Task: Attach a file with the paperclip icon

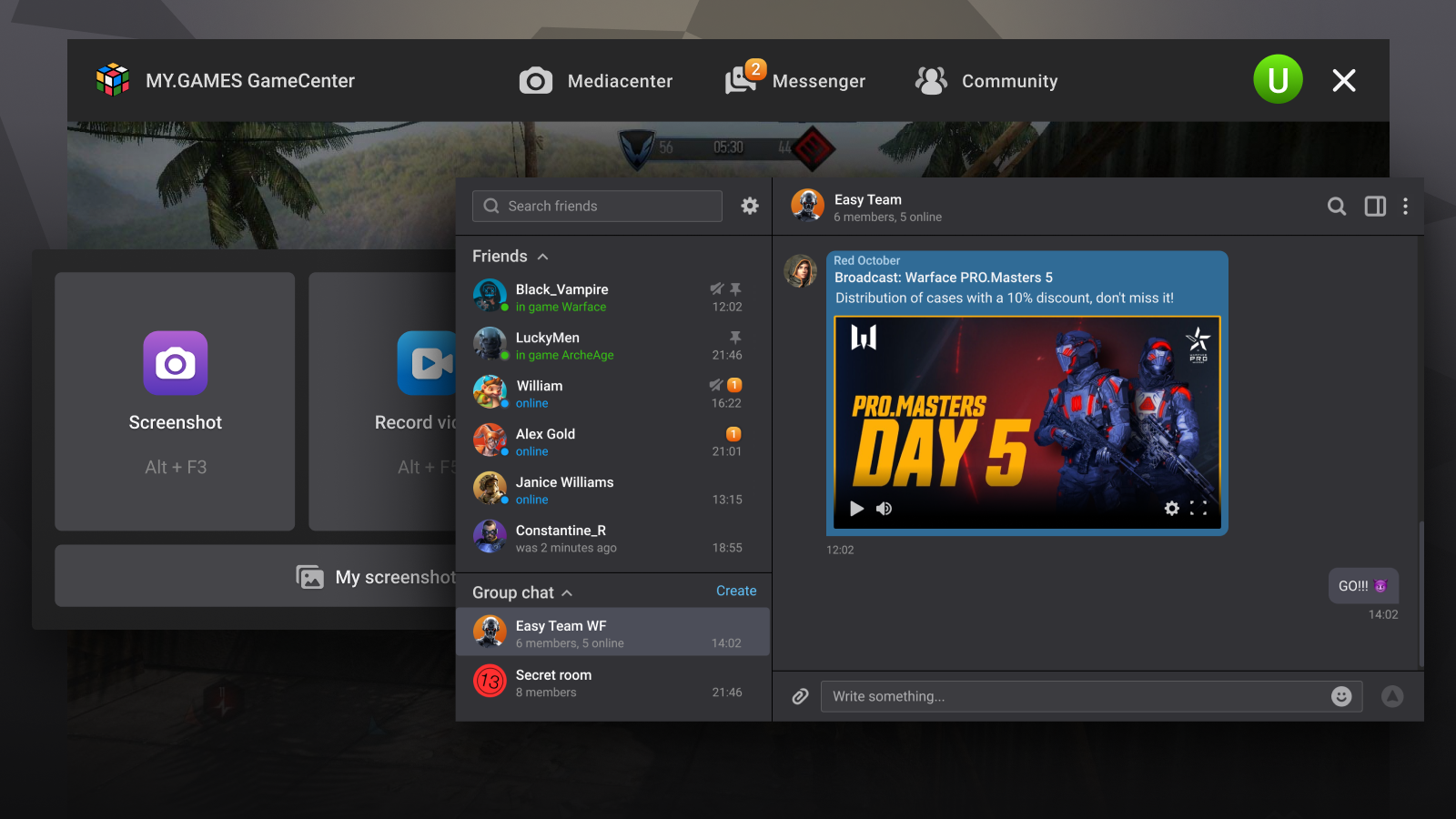Action: point(800,696)
